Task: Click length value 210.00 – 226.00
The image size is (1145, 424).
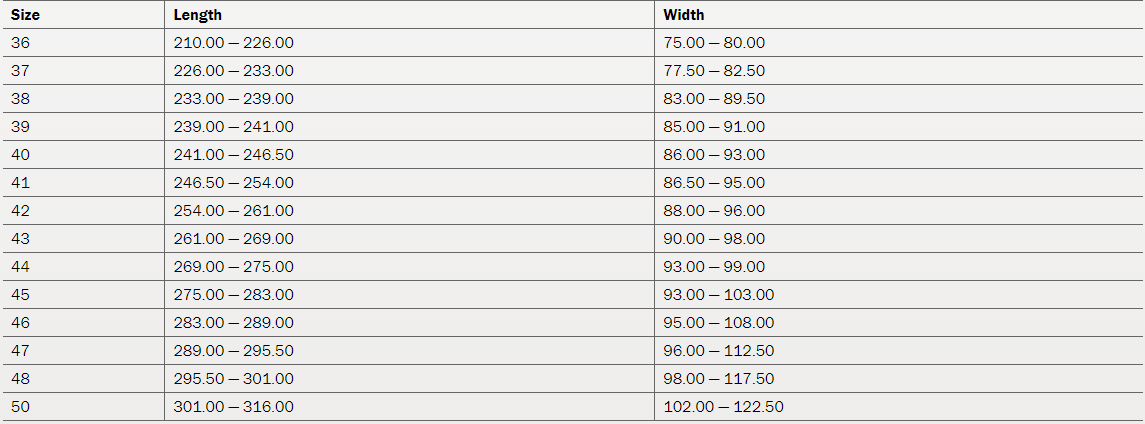Action: pyautogui.click(x=234, y=43)
